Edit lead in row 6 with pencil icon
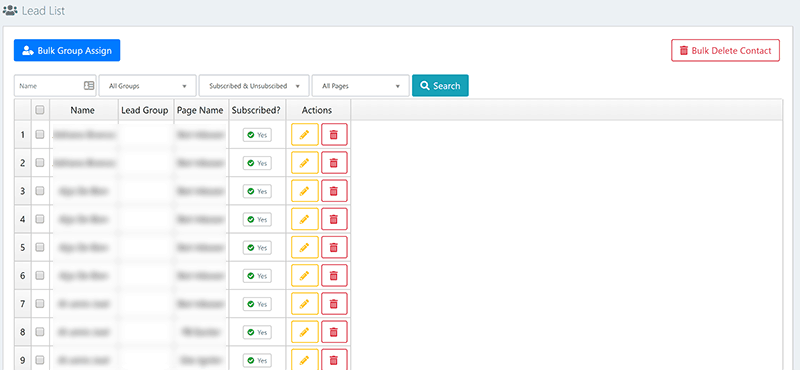The width and height of the screenshot is (800, 370). coord(305,276)
